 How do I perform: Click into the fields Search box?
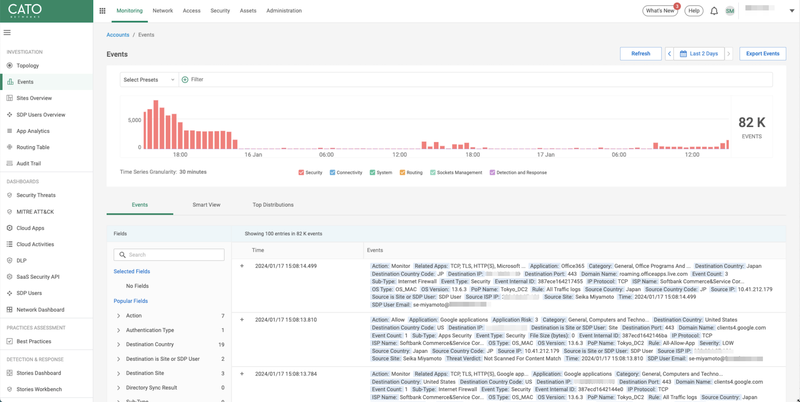pos(169,255)
